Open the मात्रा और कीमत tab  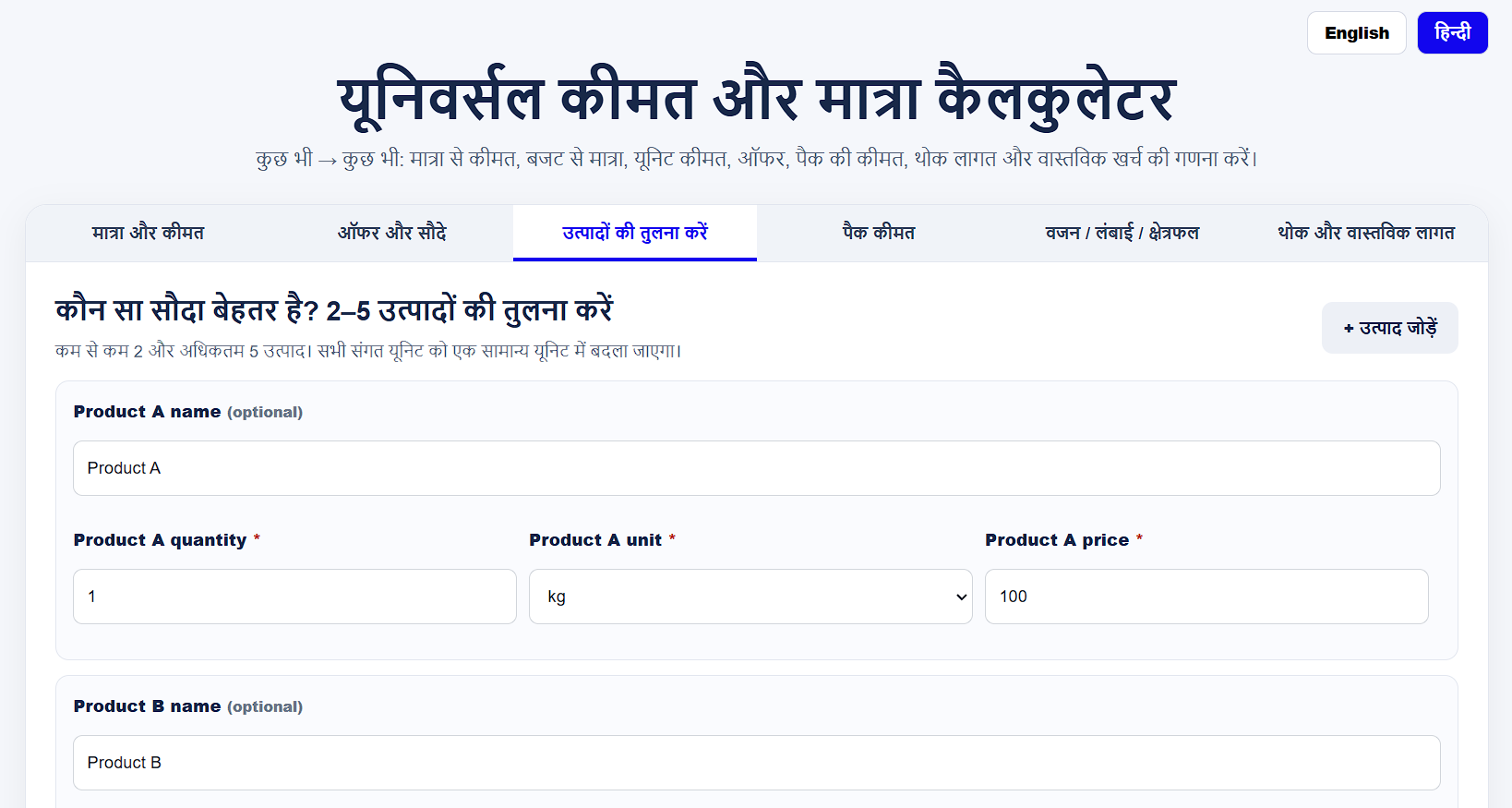(148, 233)
